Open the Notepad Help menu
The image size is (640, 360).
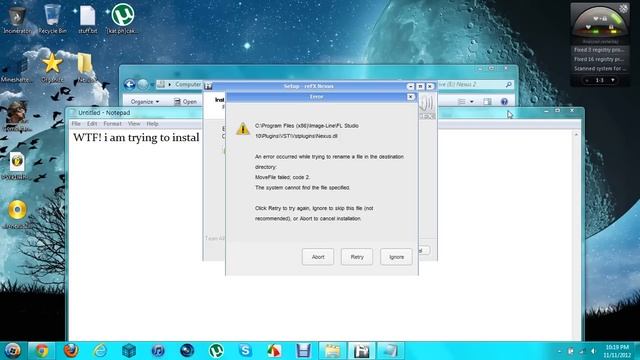click(x=152, y=124)
